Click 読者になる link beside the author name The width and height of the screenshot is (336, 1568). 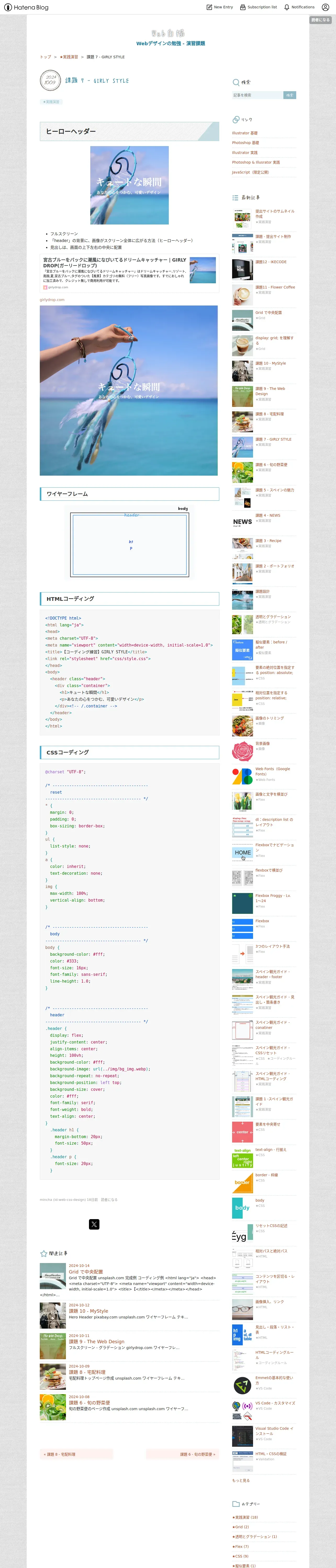click(109, 1199)
